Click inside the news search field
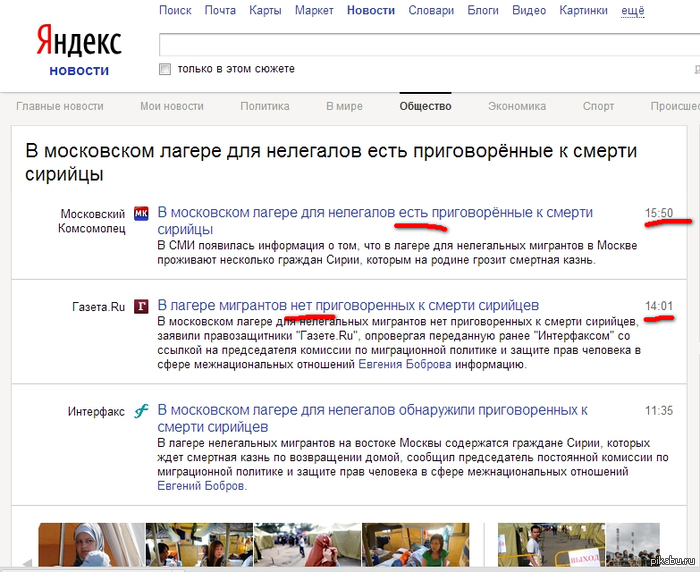Viewport: 700px width, 572px height. pyautogui.click(x=420, y=45)
